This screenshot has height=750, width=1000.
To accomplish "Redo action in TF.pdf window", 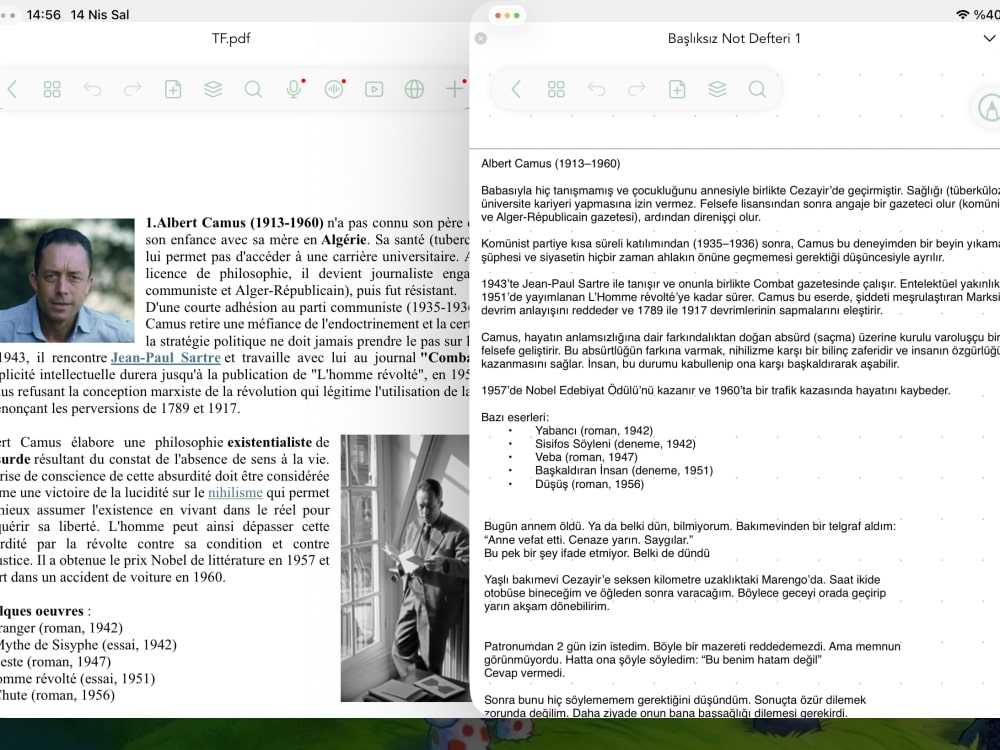I will point(133,89).
